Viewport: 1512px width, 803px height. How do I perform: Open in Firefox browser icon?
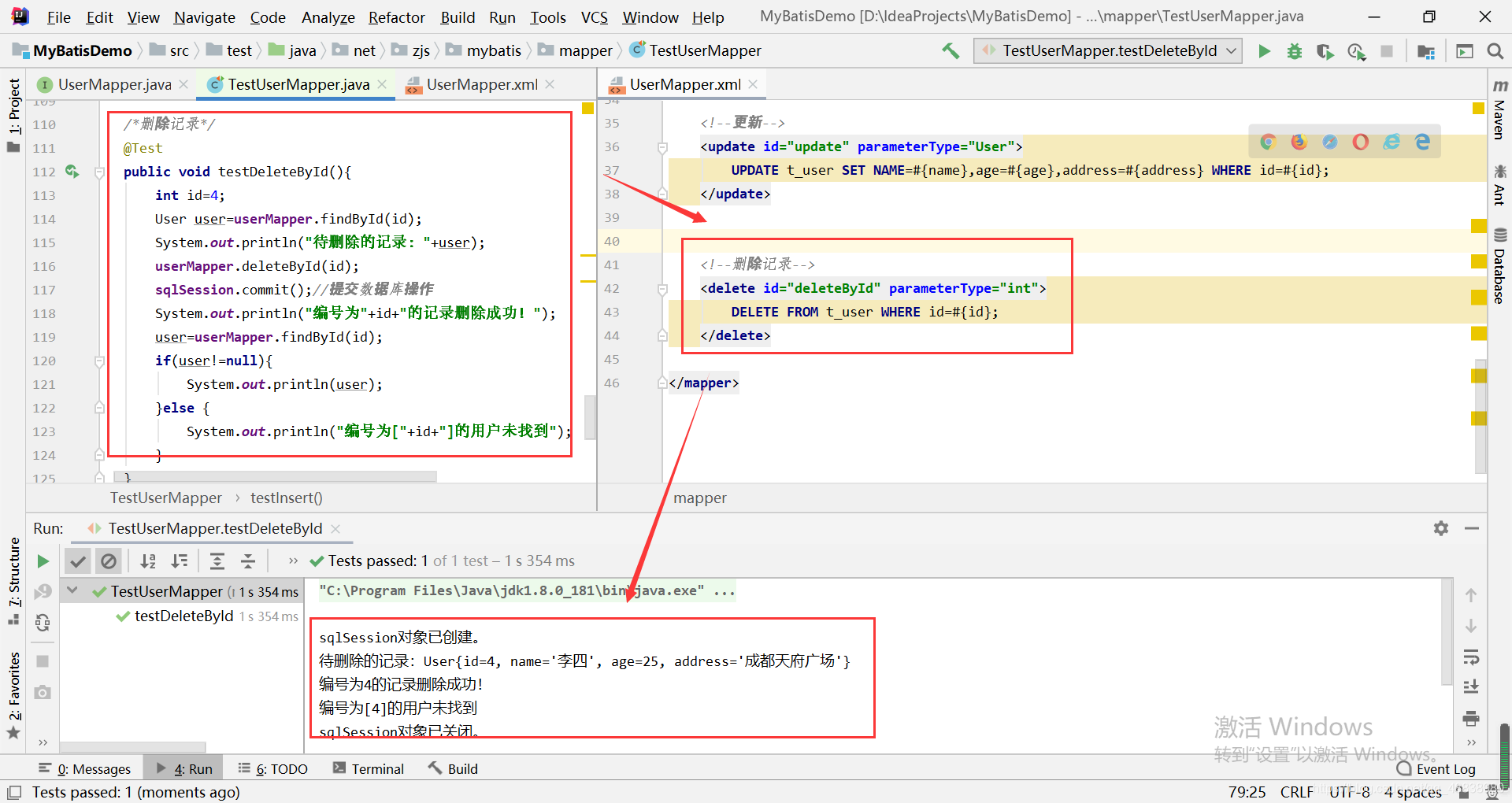pyautogui.click(x=1299, y=142)
